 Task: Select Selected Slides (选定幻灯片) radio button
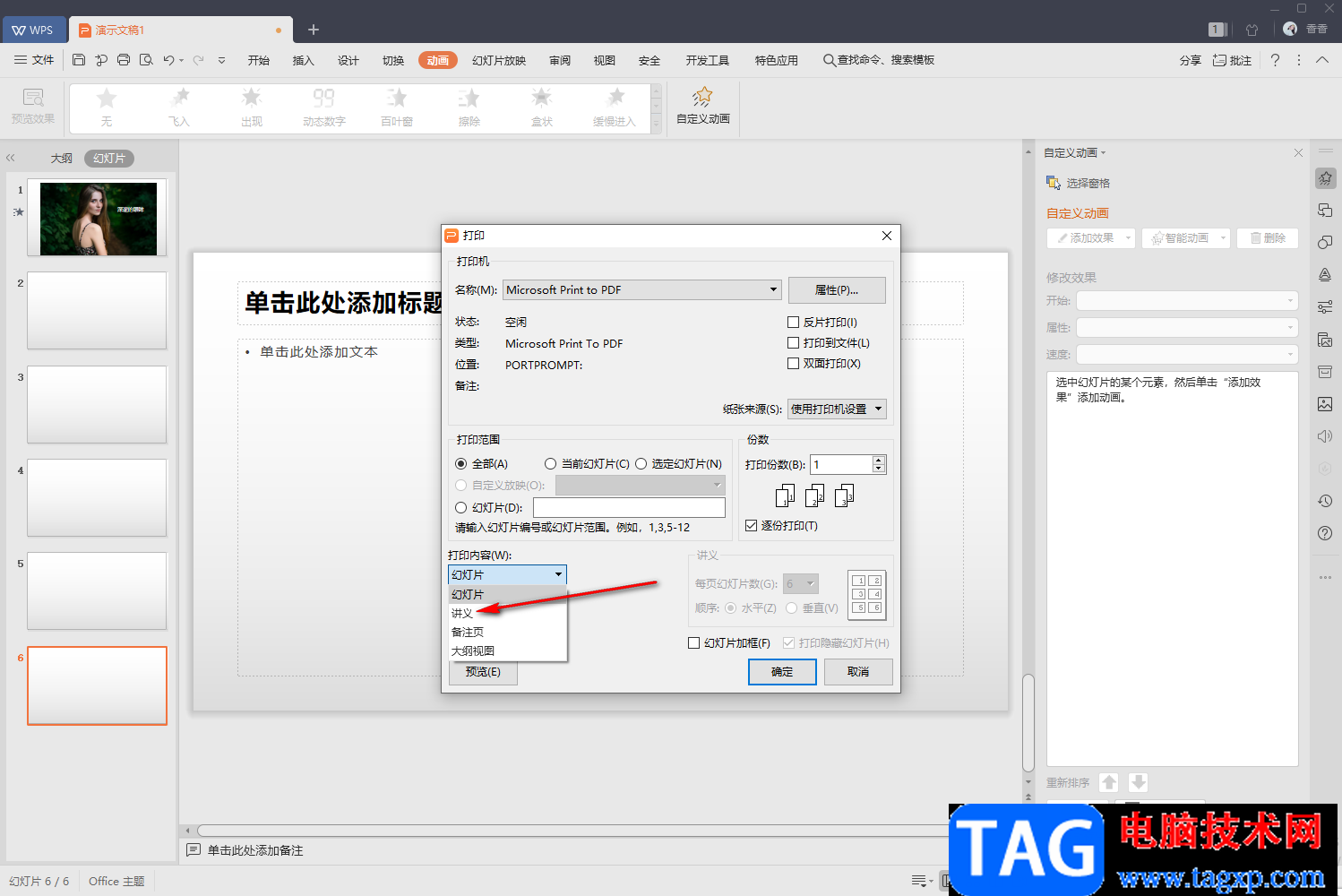(641, 463)
